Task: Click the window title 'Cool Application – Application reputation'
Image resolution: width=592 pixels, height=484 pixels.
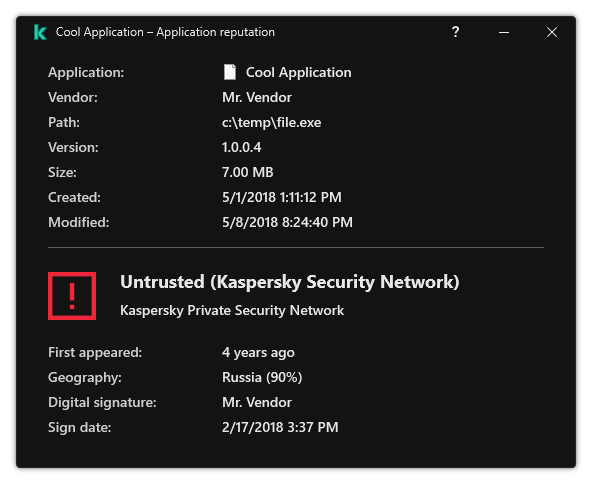Action: (x=165, y=32)
